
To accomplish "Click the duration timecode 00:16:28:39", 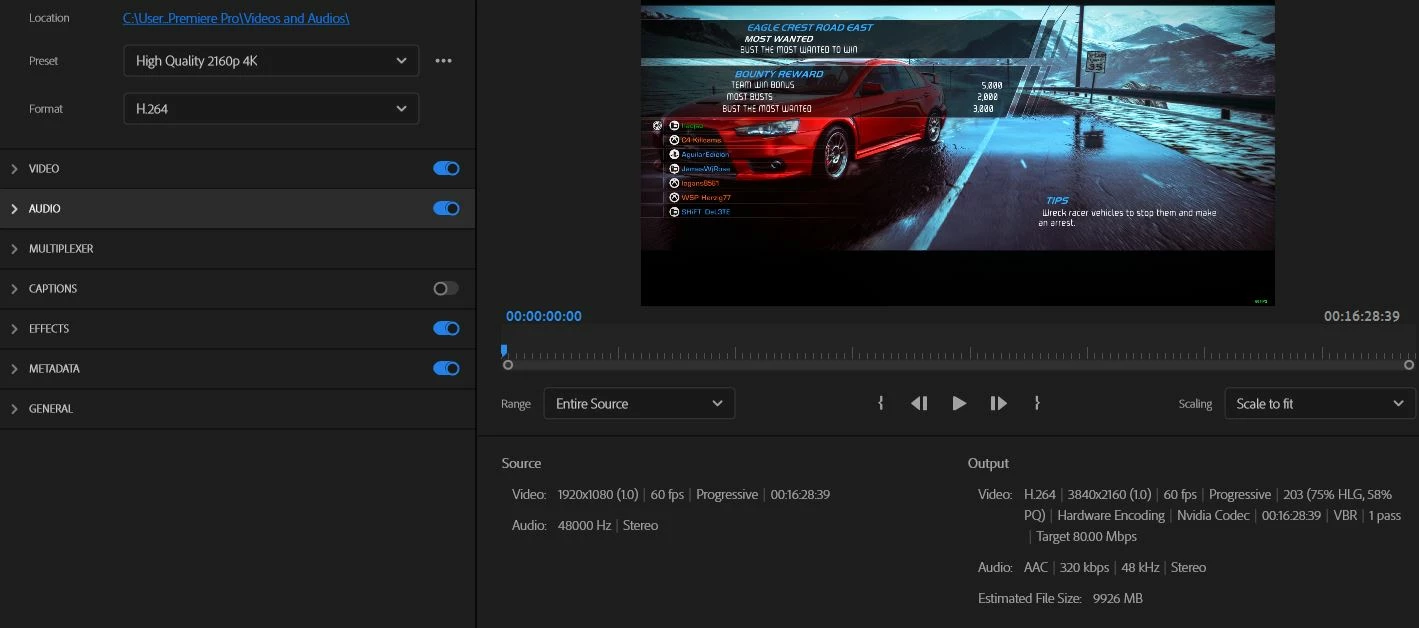I will pos(1361,316).
